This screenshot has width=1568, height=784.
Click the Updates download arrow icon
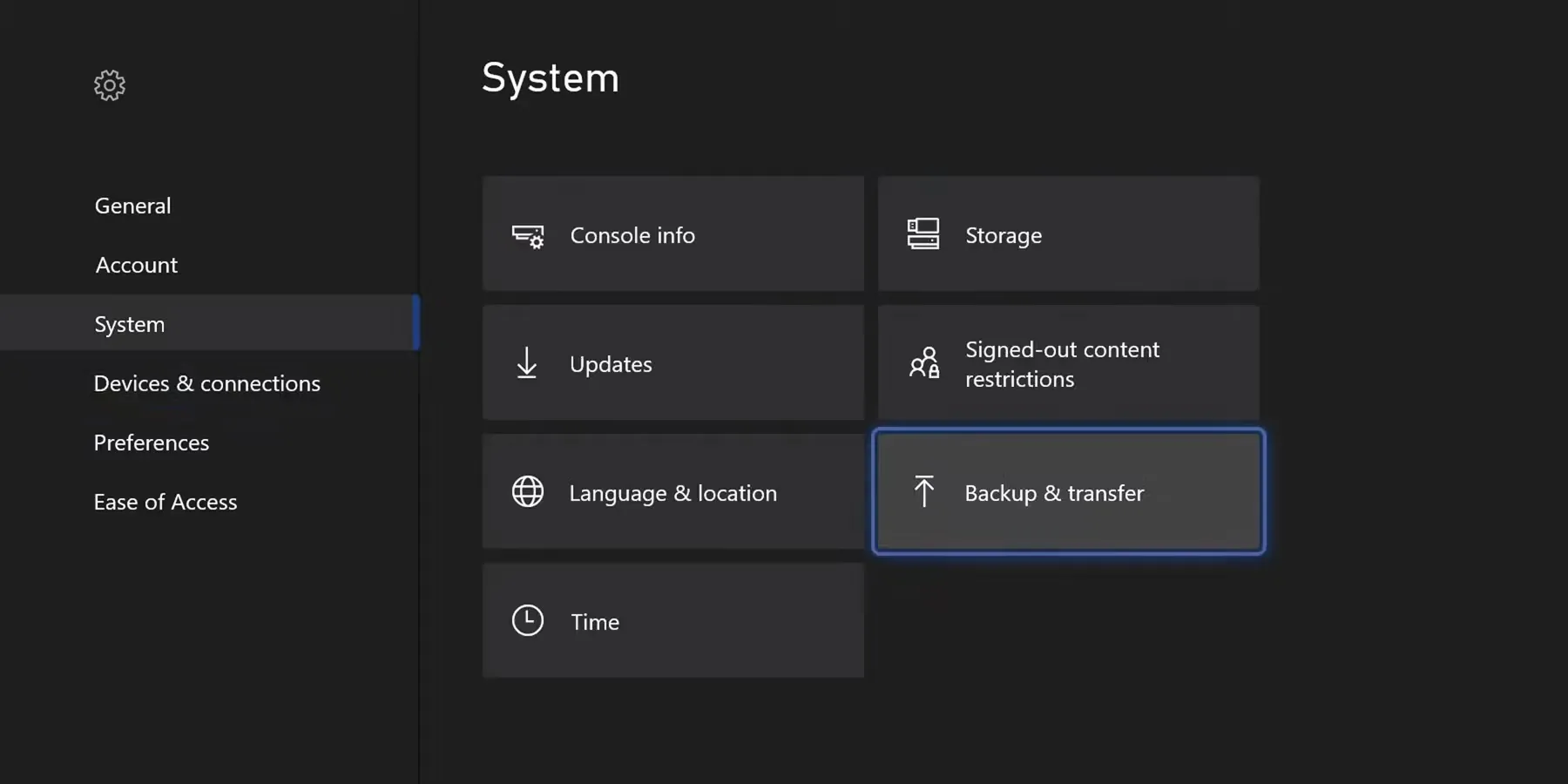pos(527,363)
